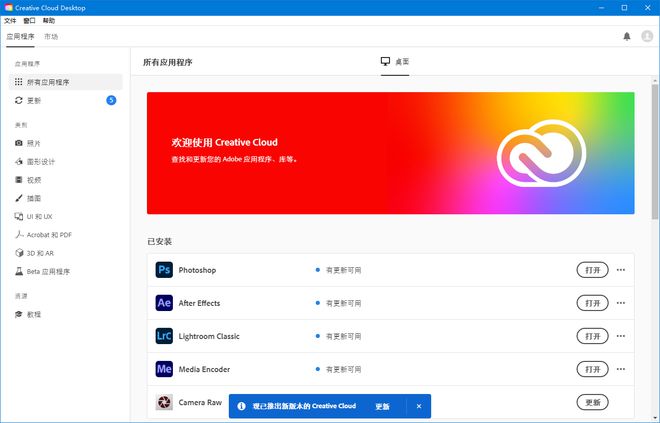Open more options for Lightroom Classic

pos(621,336)
